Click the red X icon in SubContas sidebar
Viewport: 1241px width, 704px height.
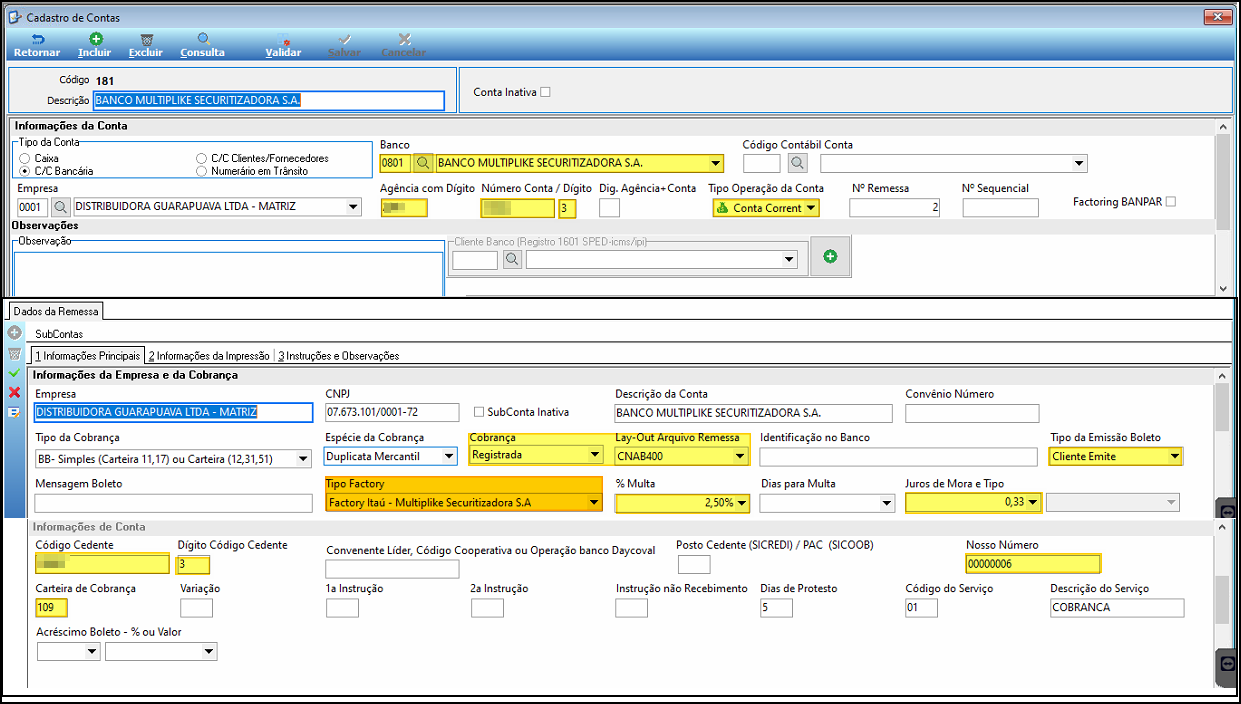point(14,392)
